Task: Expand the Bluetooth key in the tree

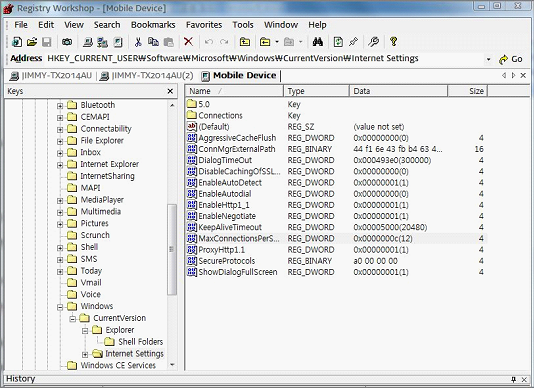Action: [60, 106]
